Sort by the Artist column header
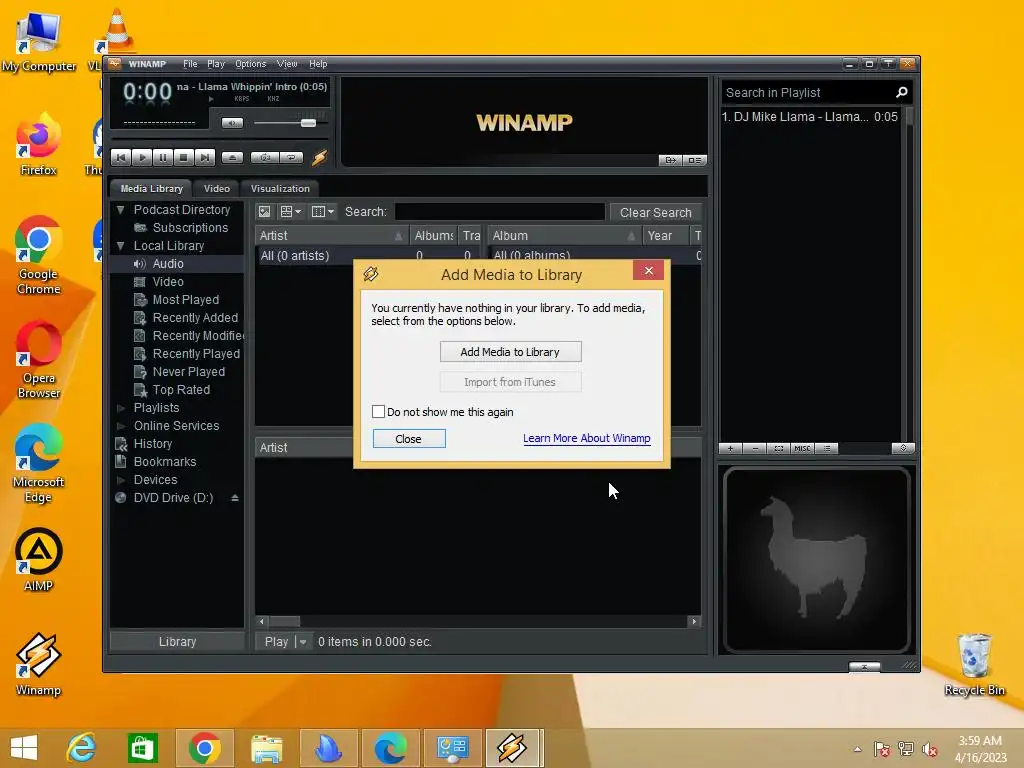The height and width of the screenshot is (768, 1024). coord(331,236)
